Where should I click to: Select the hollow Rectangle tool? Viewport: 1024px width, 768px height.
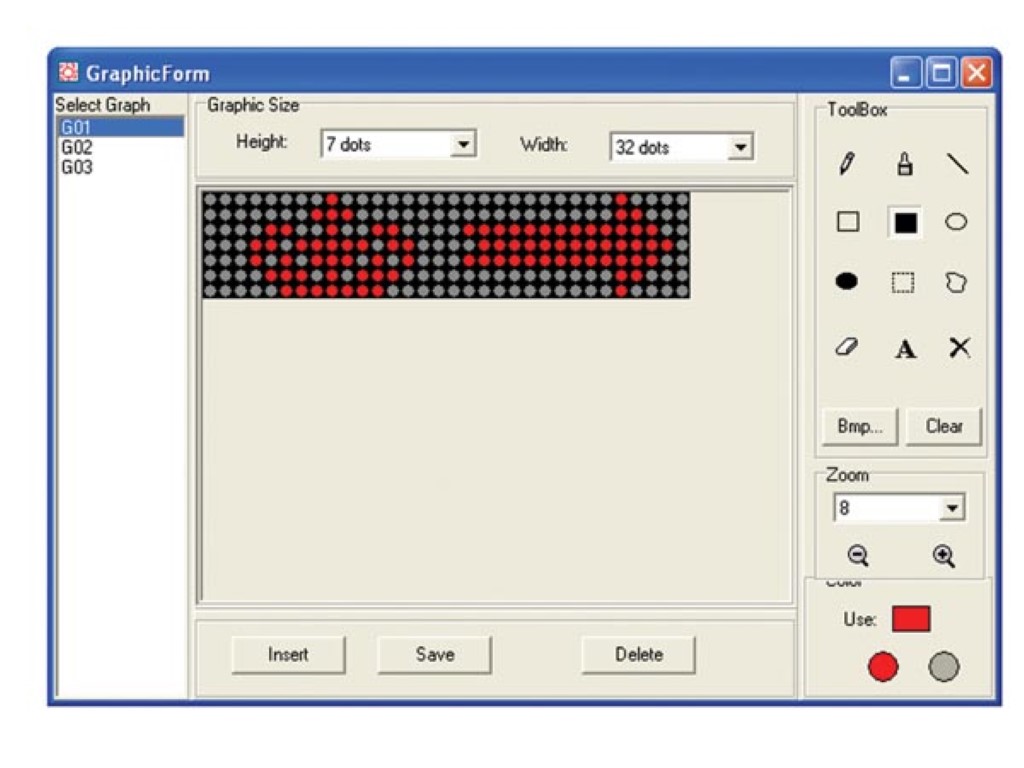tap(847, 222)
